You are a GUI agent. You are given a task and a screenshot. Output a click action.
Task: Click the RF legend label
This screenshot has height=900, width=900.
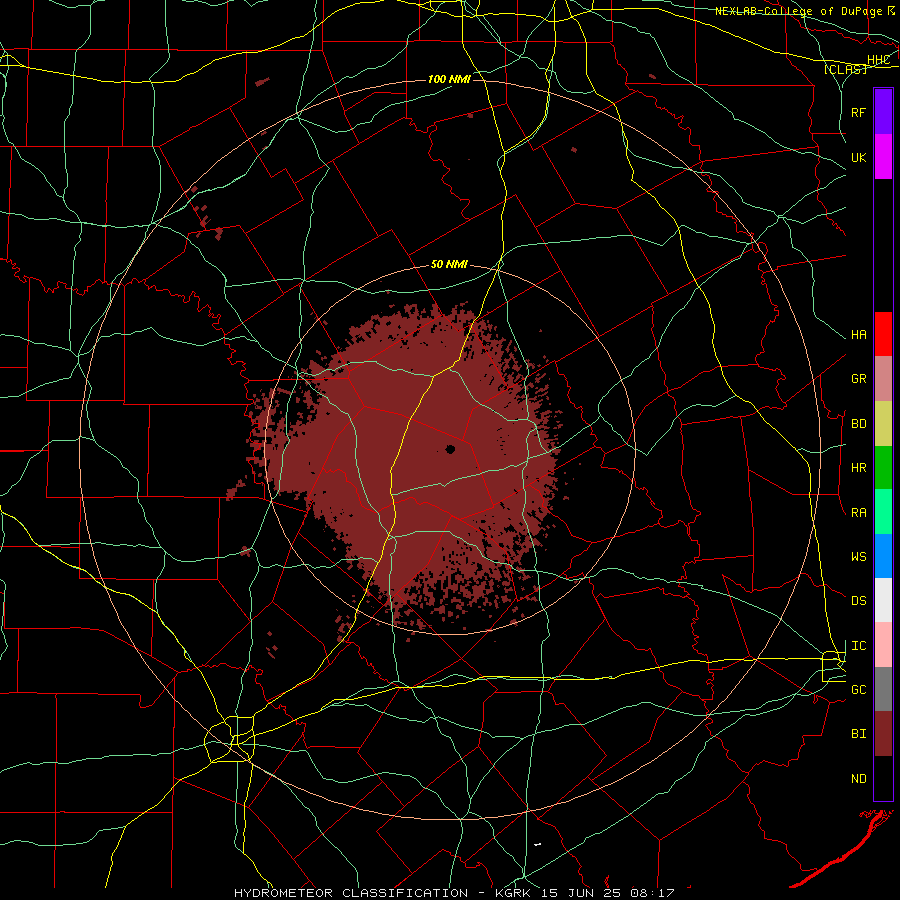858,112
